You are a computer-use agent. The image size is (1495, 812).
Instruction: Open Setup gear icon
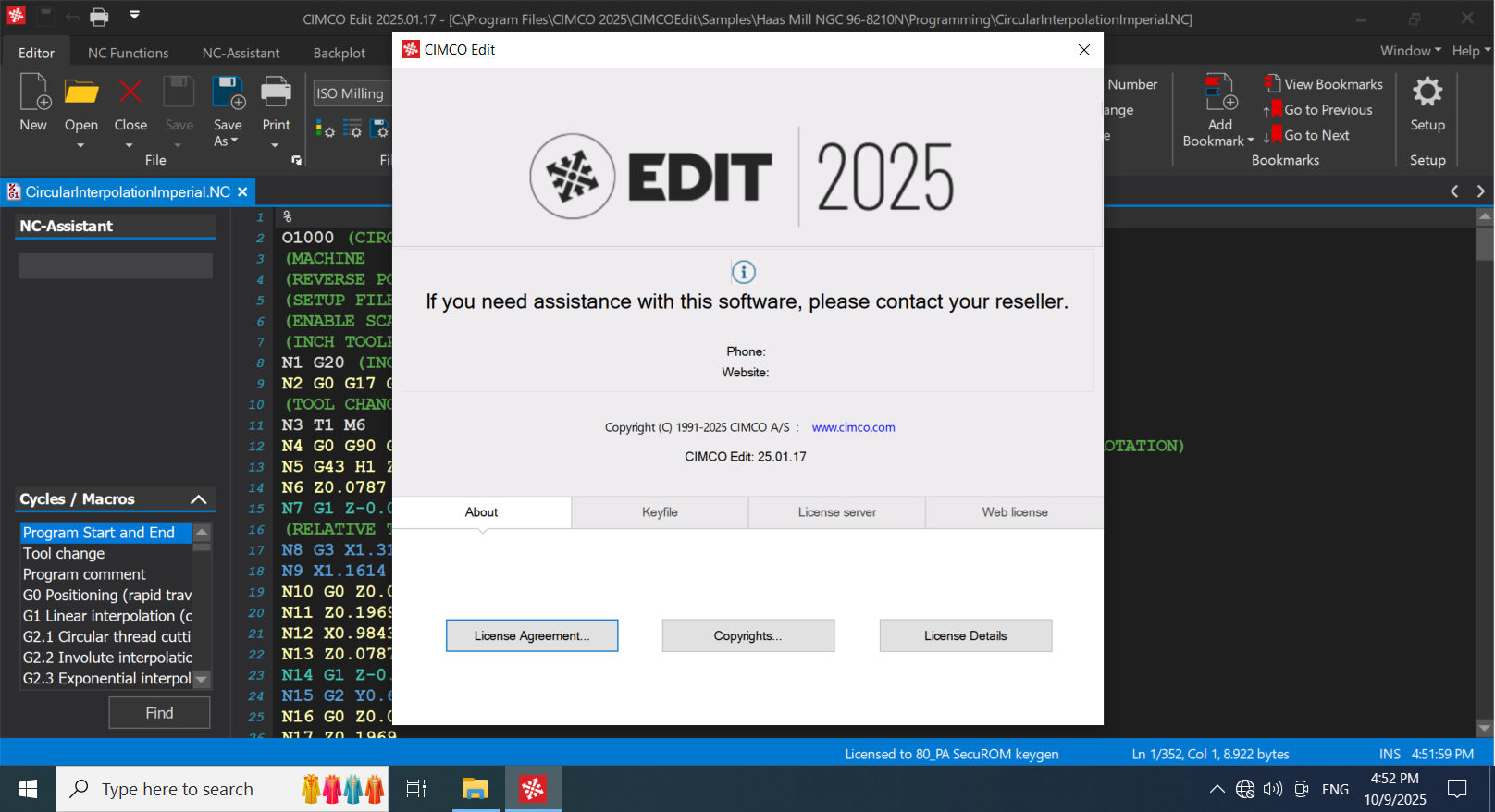point(1427,92)
